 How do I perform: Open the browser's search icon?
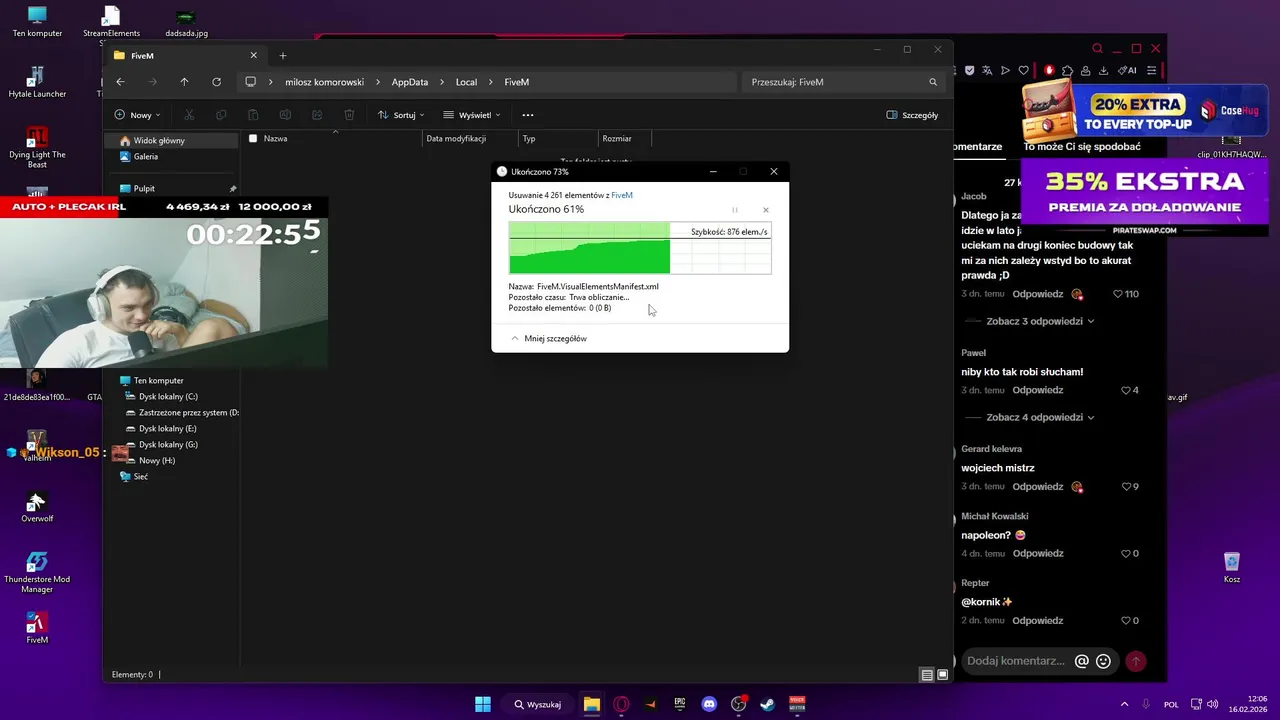click(x=1097, y=48)
